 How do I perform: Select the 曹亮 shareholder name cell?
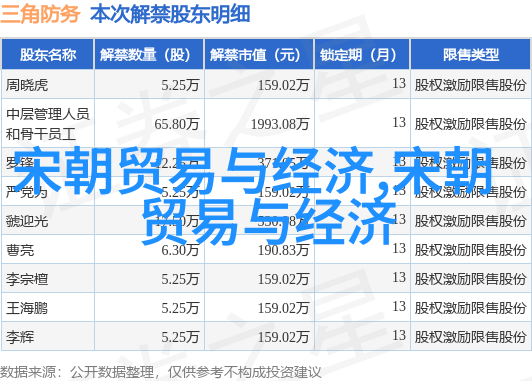(x=48, y=250)
